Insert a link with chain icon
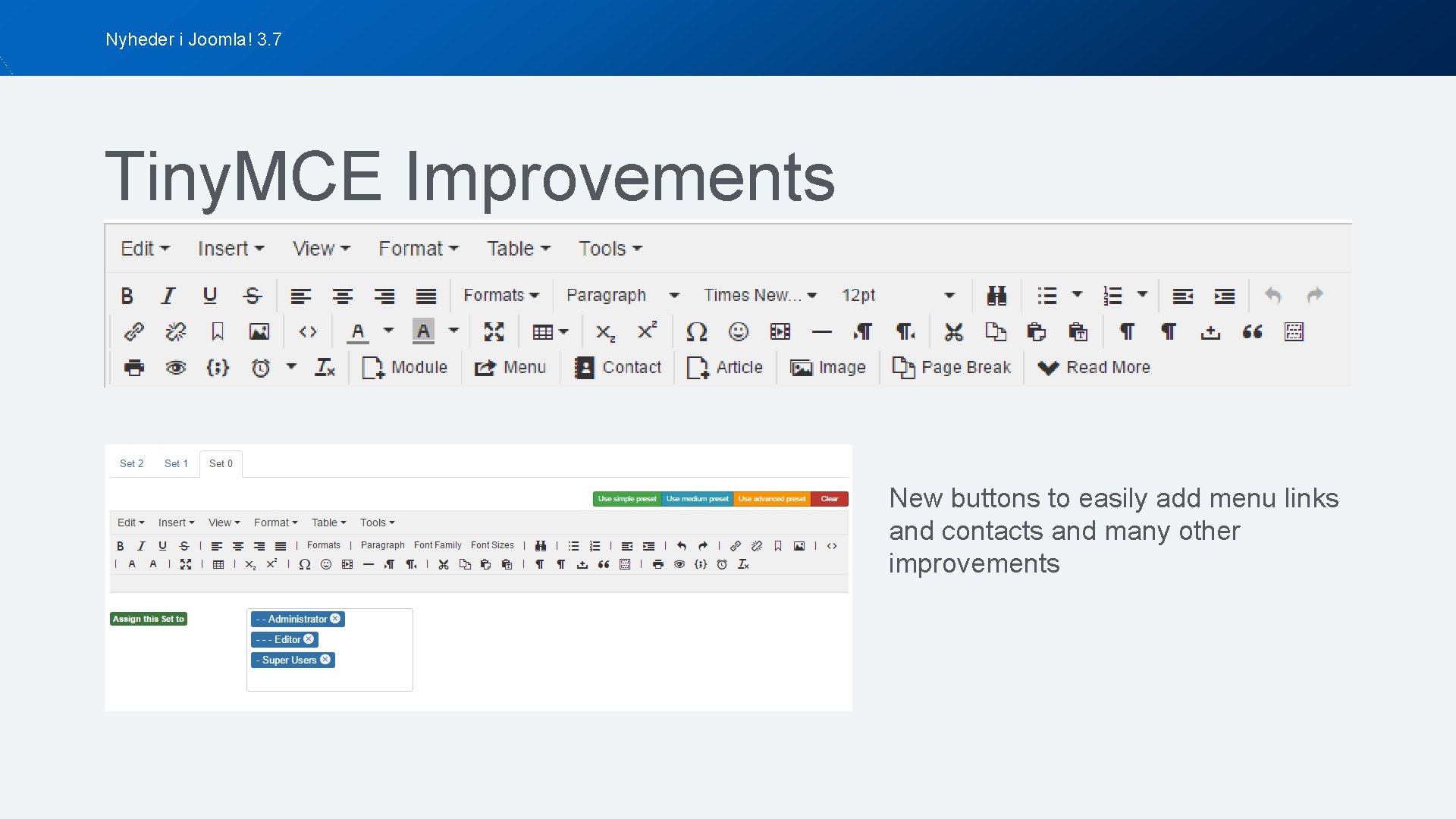Image resolution: width=1456 pixels, height=819 pixels. coord(134,331)
